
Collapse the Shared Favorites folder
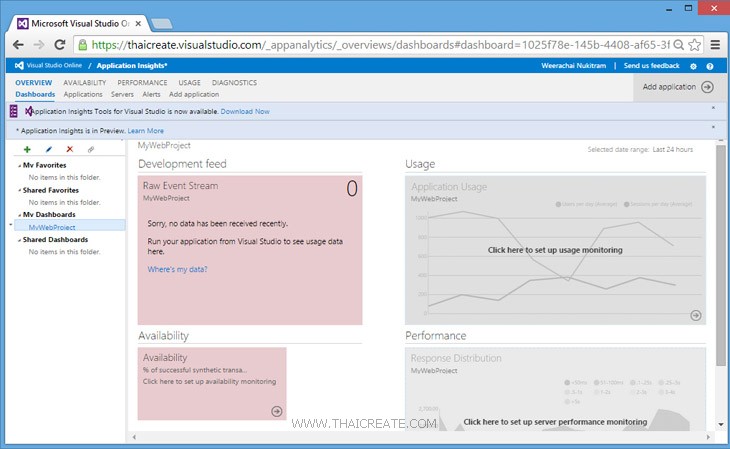pos(19,190)
